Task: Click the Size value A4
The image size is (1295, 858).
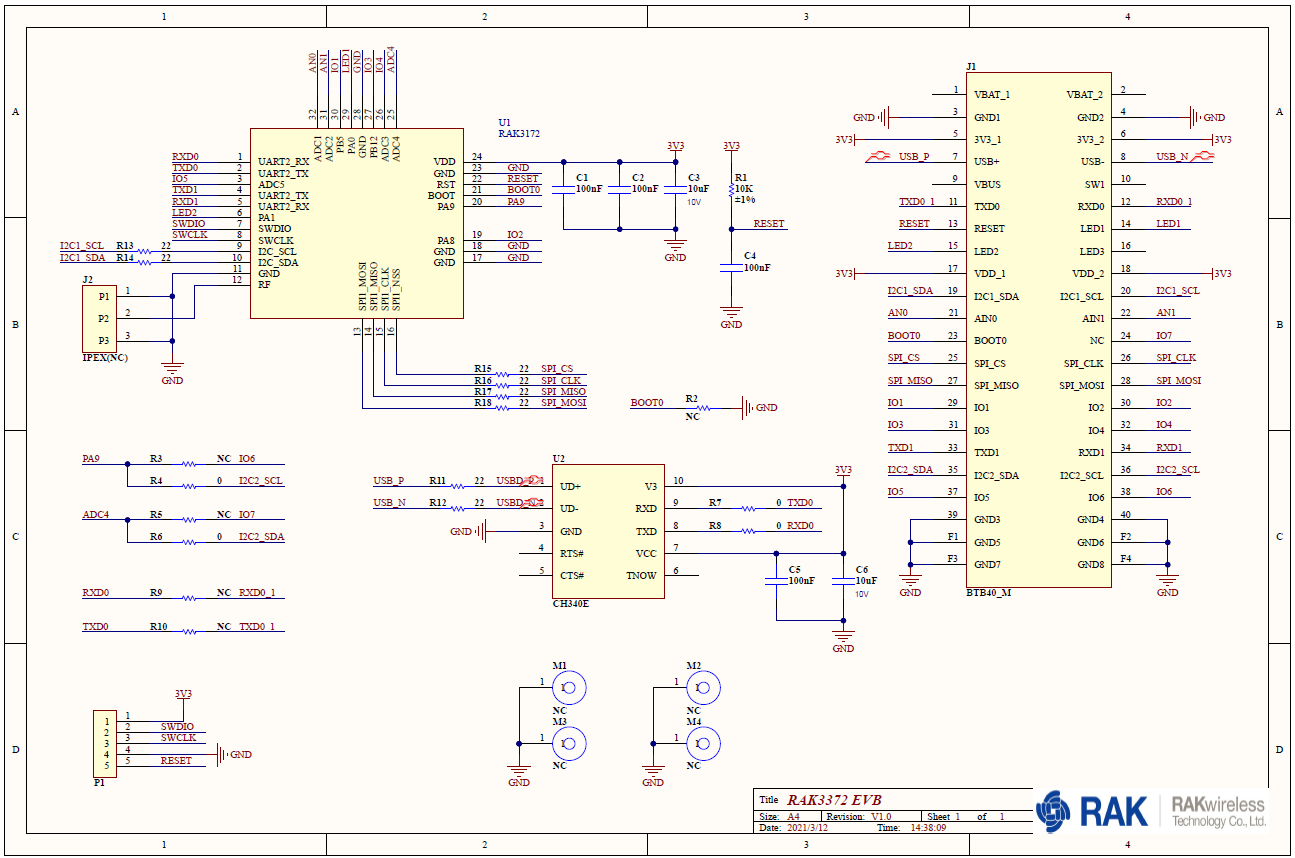Action: click(794, 817)
